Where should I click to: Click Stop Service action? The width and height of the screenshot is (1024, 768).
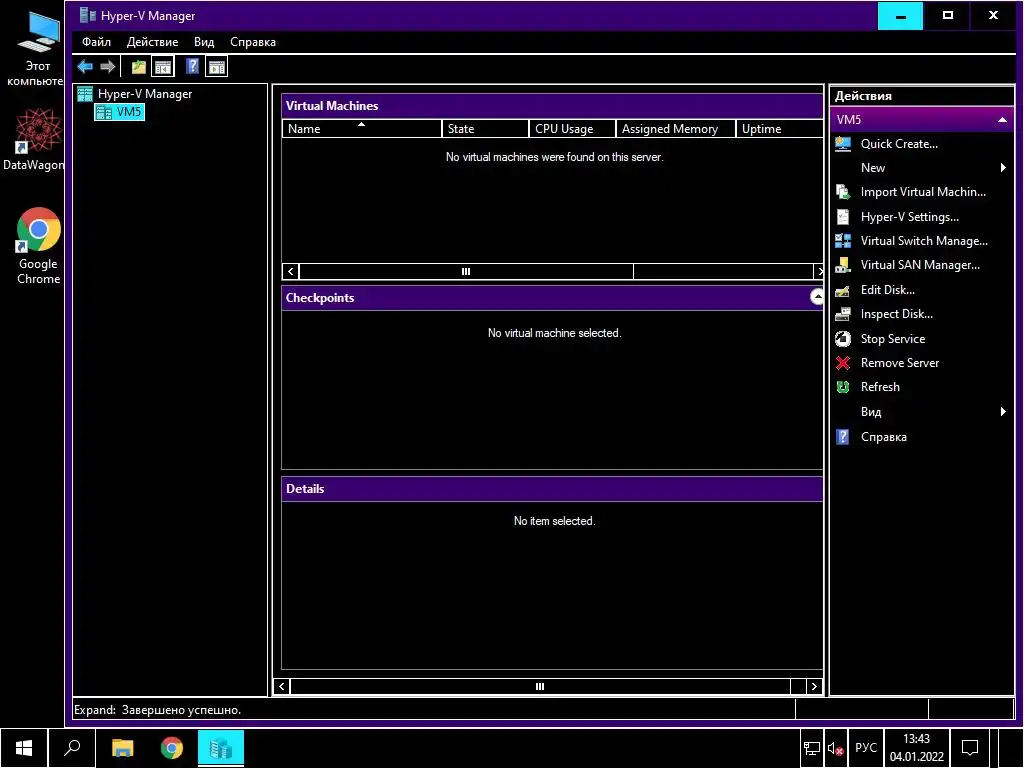click(x=892, y=339)
